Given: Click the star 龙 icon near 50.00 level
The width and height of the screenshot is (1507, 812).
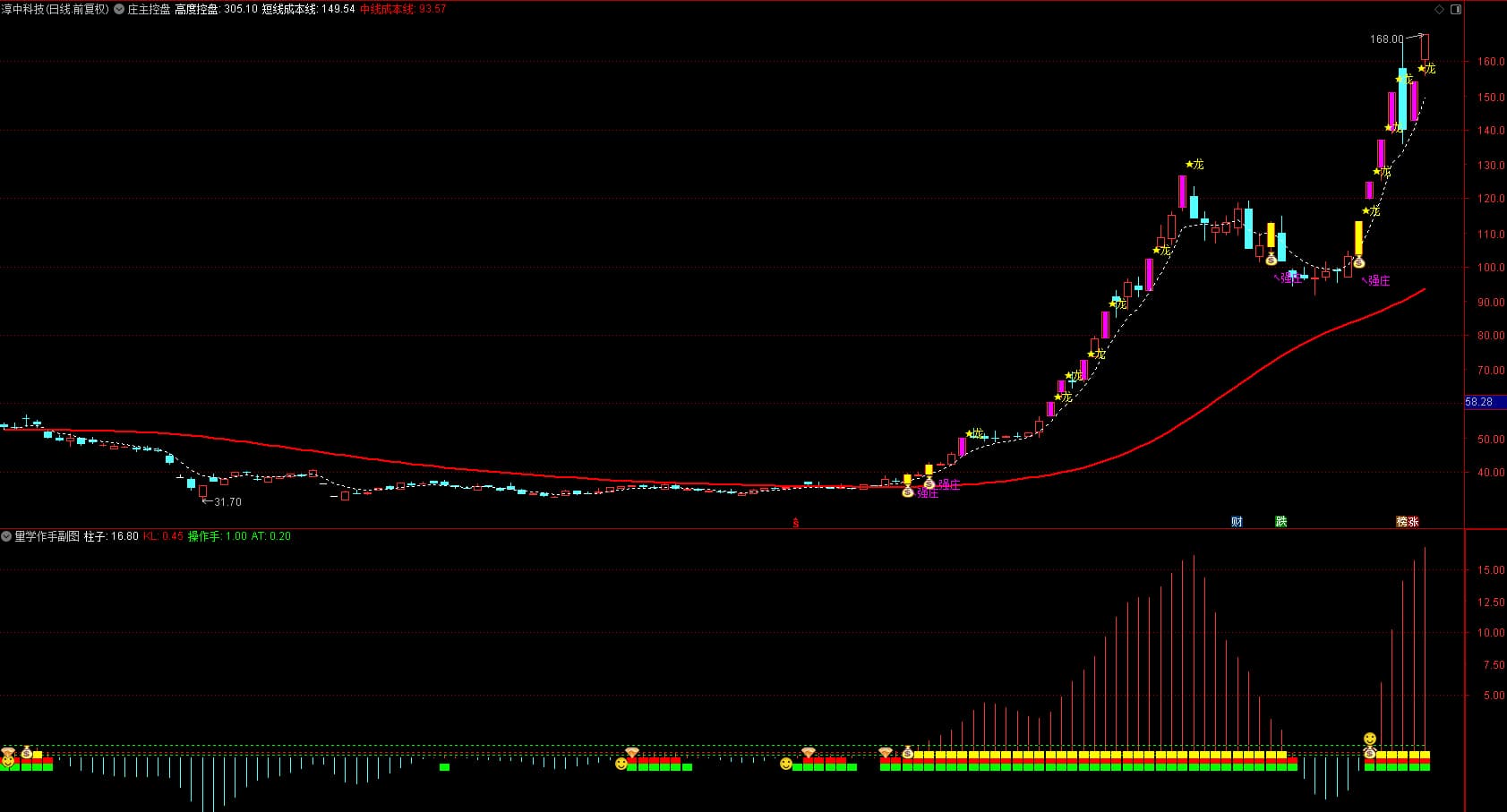Looking at the screenshot, I should tap(974, 434).
